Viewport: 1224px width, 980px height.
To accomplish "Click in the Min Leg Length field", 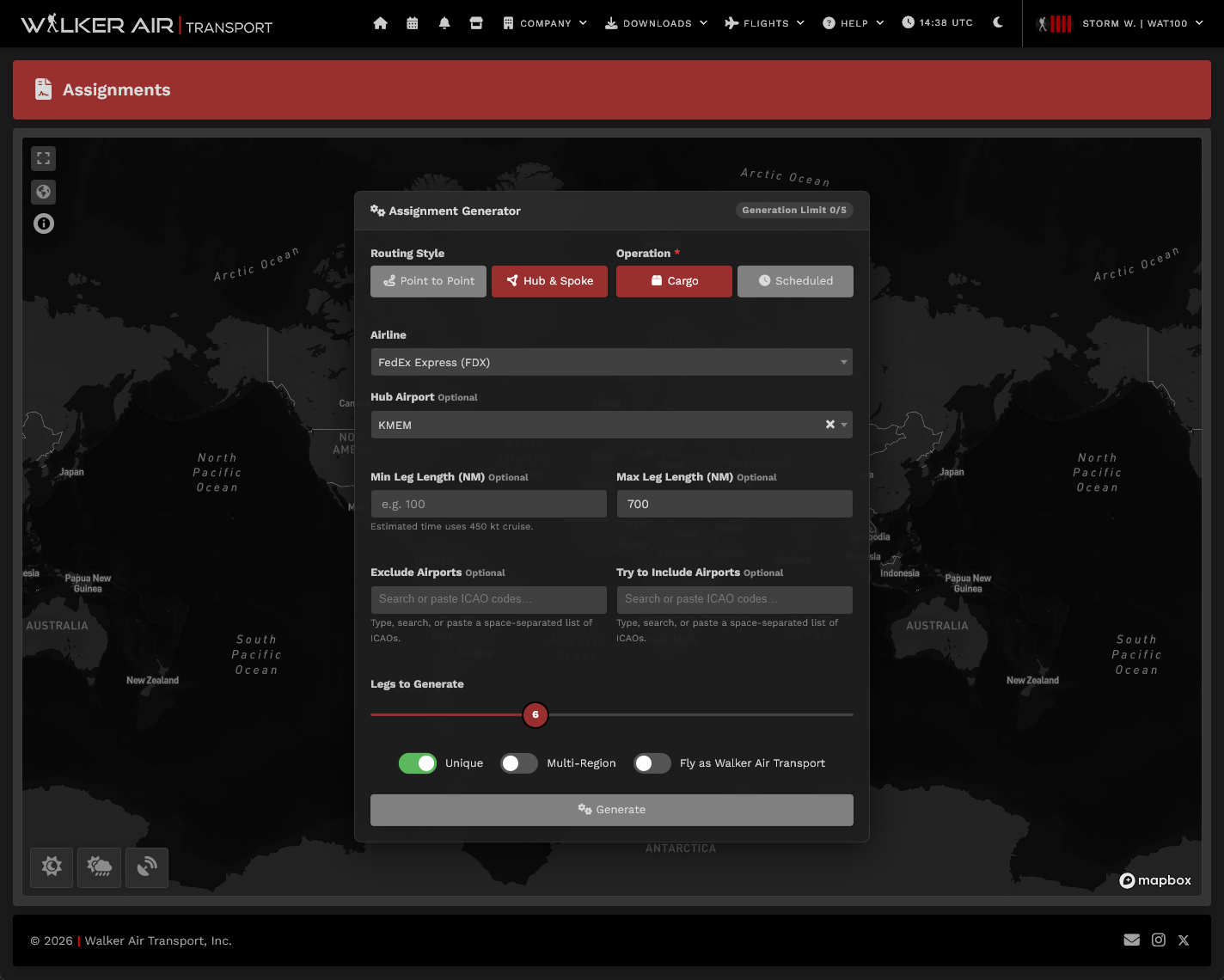I will (x=488, y=504).
